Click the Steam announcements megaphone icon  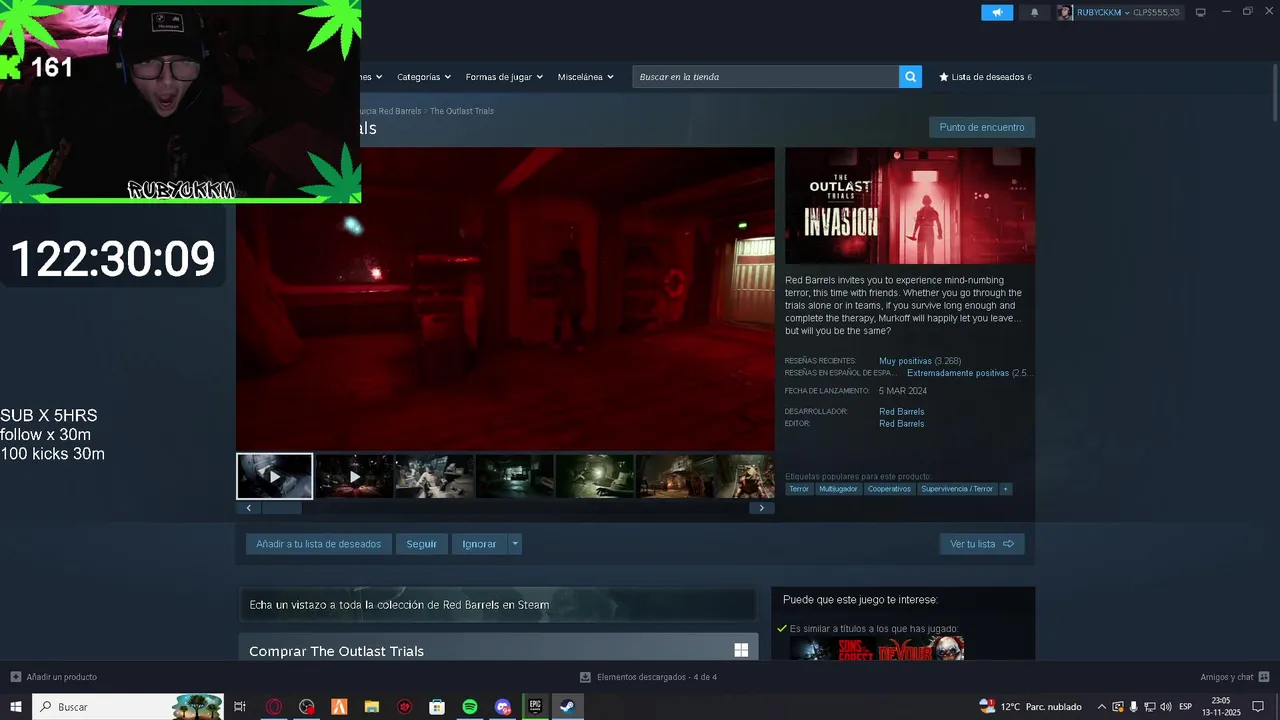[996, 12]
